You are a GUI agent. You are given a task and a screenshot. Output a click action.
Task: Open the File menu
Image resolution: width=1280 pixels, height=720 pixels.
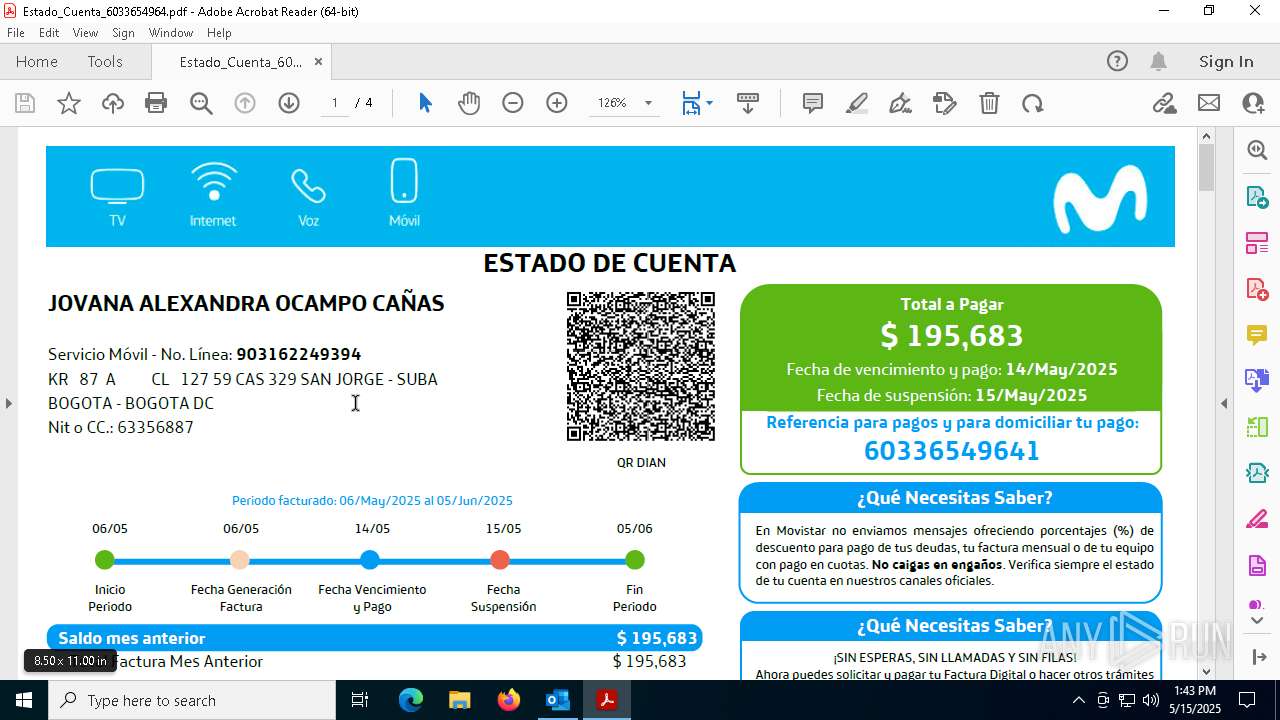(16, 33)
